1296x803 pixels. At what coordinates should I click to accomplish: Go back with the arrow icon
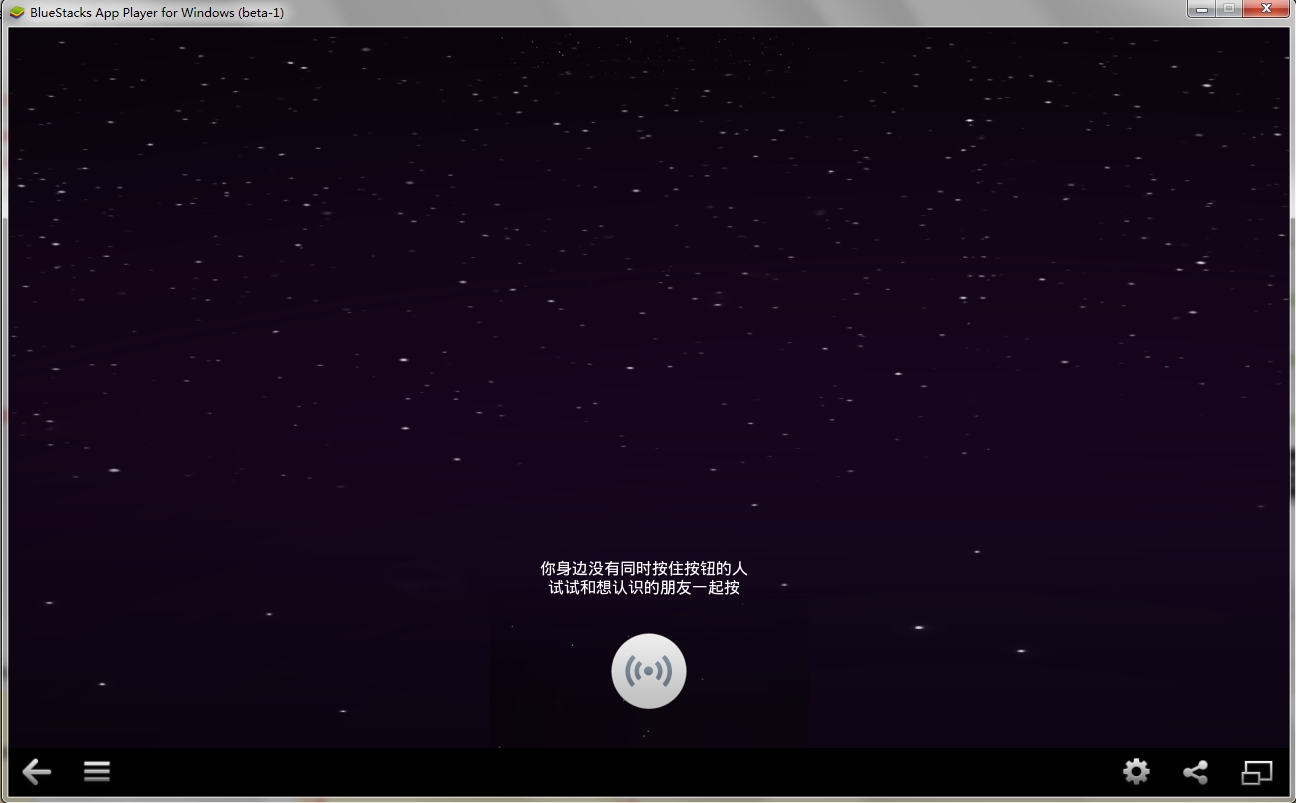coord(37,771)
